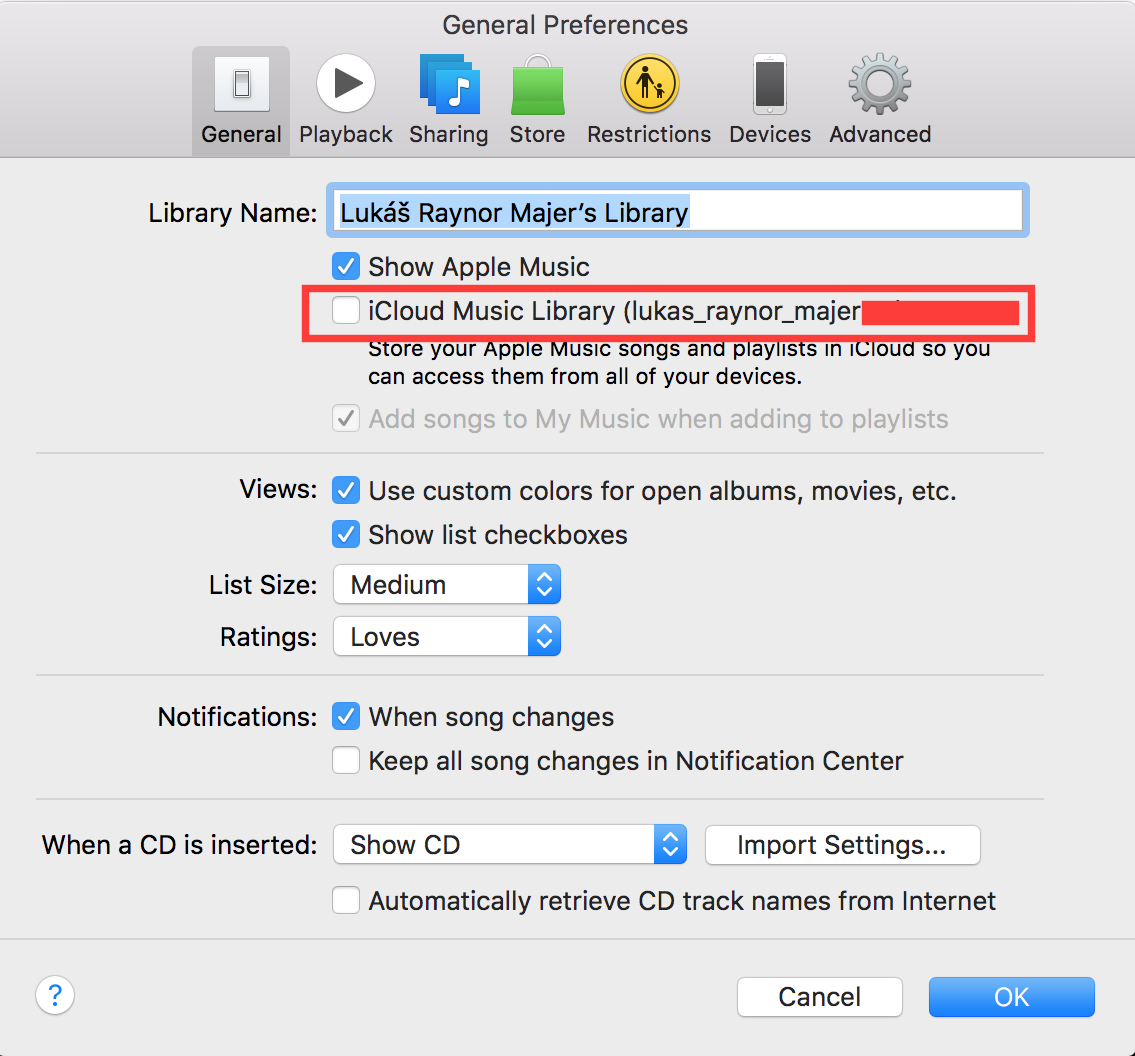Viewport: 1135px width, 1056px height.
Task: Cancel the preferences dialog
Action: tap(819, 997)
